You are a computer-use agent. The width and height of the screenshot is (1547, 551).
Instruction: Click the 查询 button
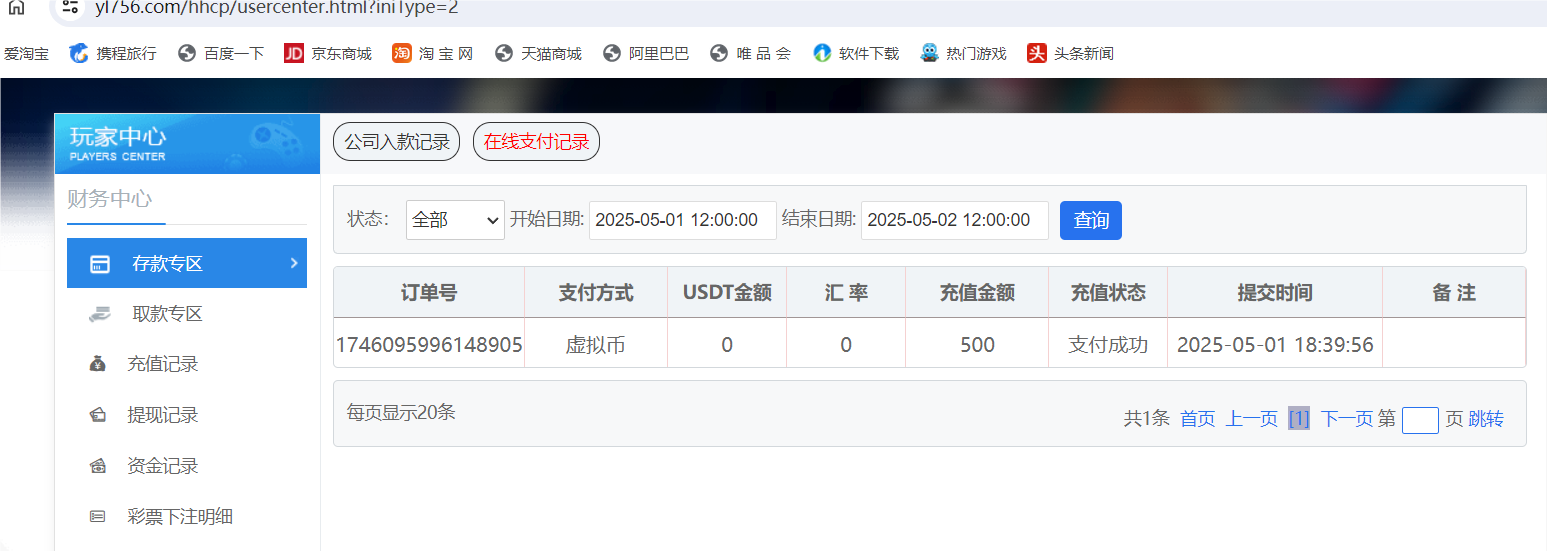point(1091,220)
